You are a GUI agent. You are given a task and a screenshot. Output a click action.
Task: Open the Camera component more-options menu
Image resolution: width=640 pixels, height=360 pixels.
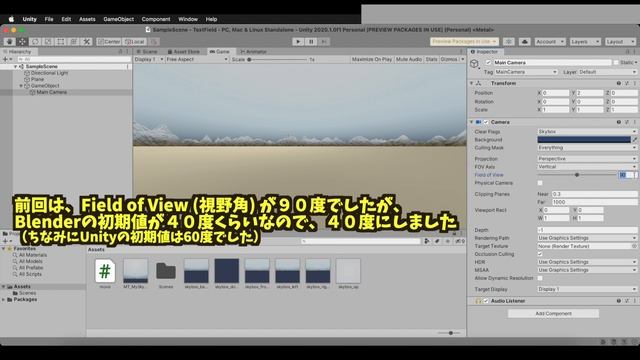635,122
